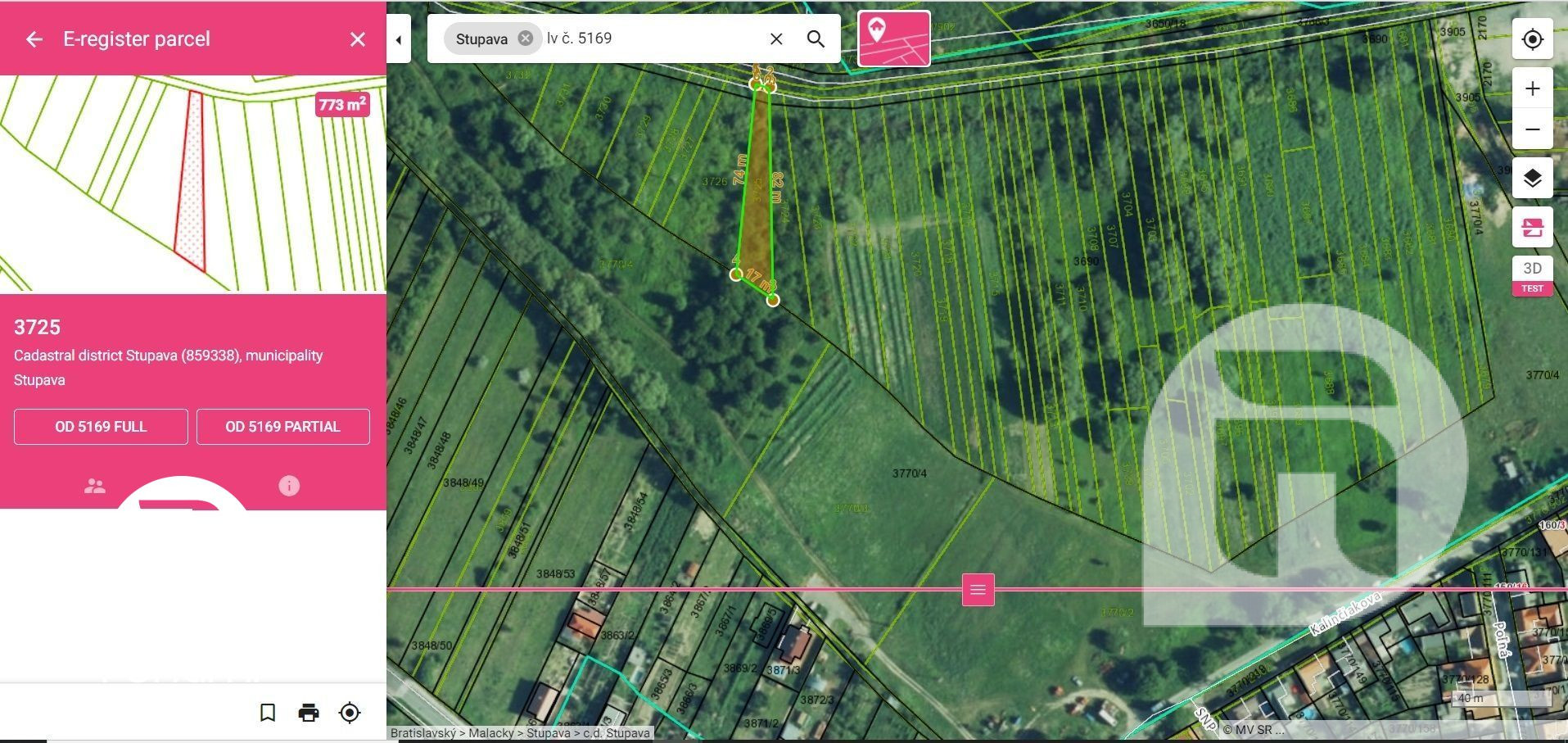The height and width of the screenshot is (743, 1568).
Task: Click parcel label 3871/3 on the map
Action: 783,670
